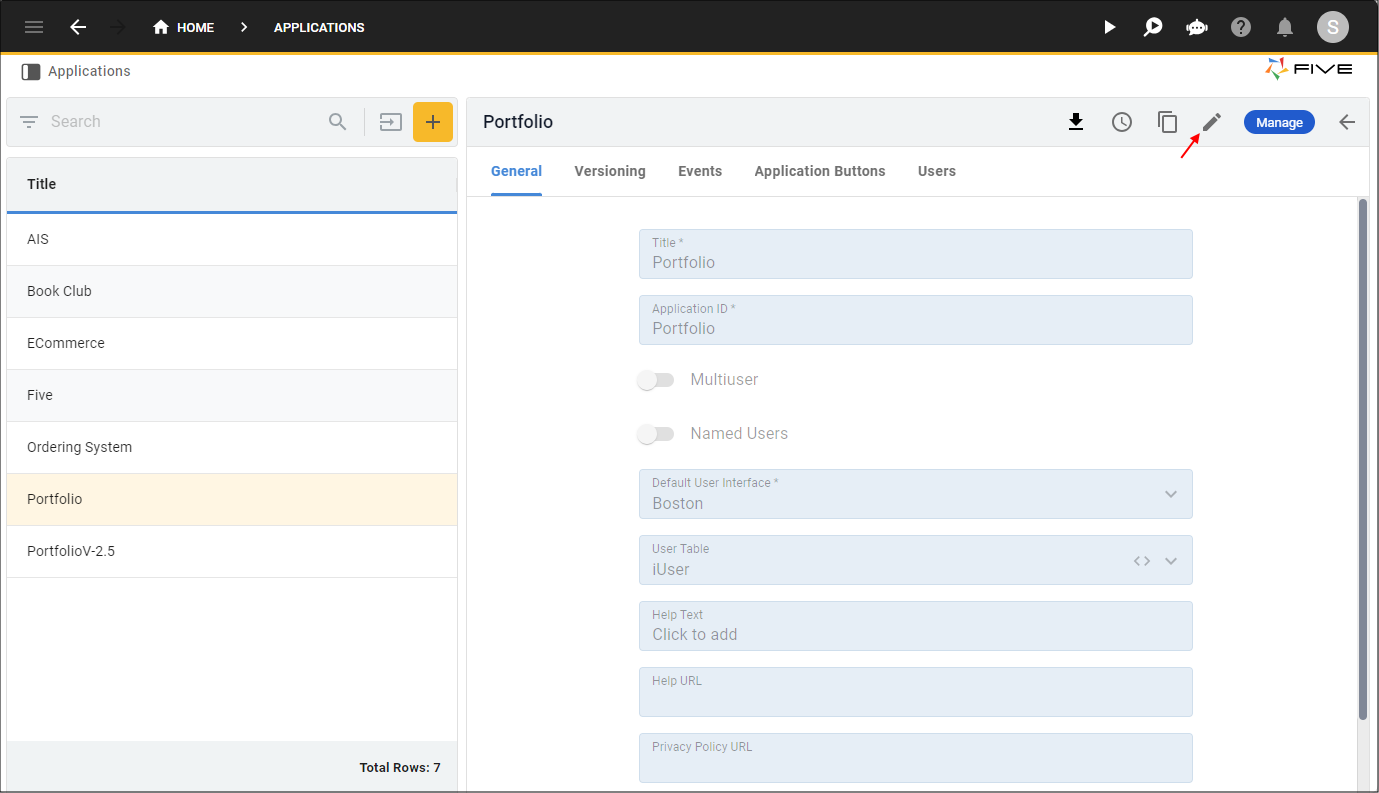Select the Portfolio row in list
This screenshot has width=1379, height=793.
tap(232, 500)
